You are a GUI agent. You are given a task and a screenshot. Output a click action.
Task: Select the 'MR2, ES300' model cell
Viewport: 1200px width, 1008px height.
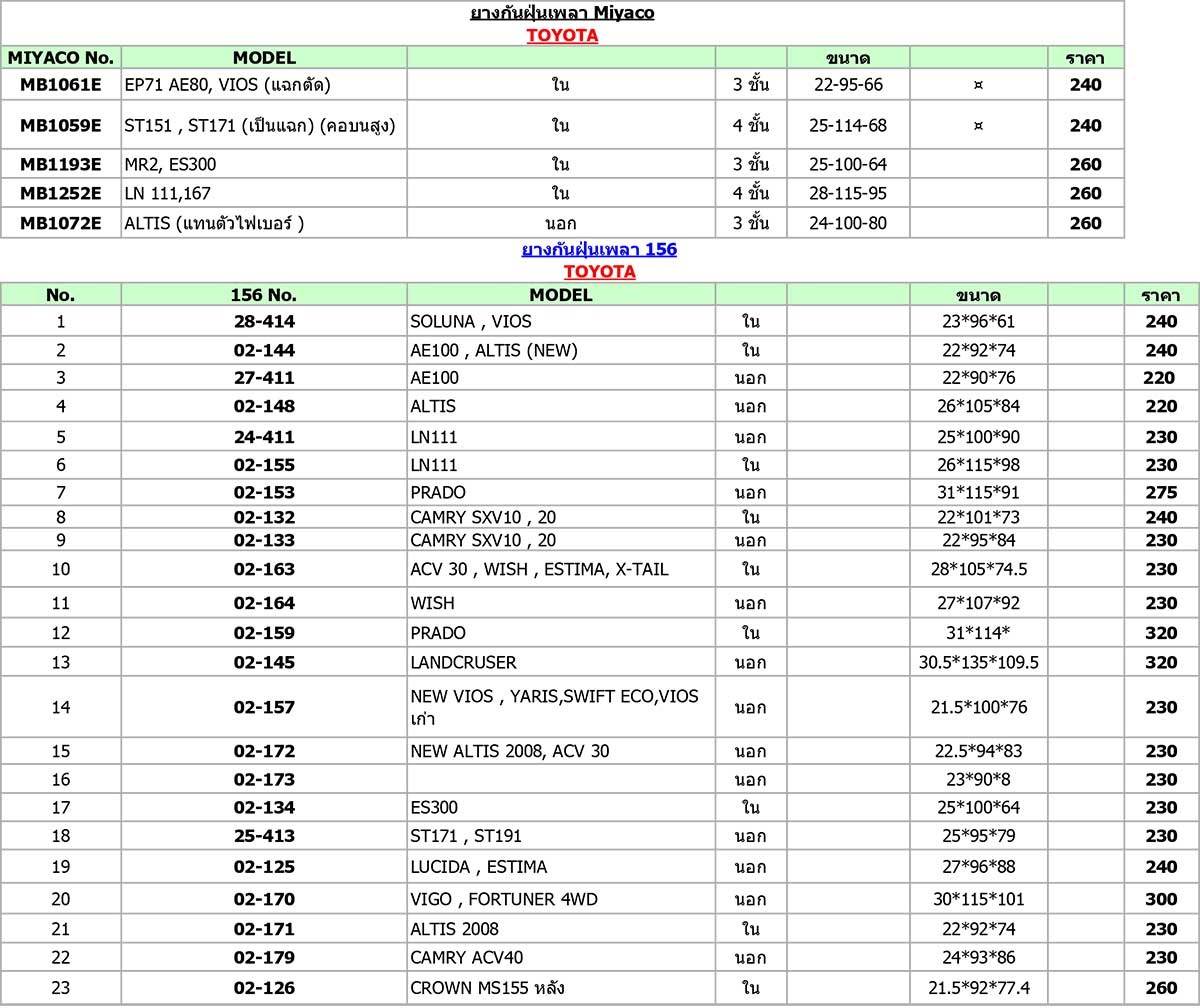pyautogui.click(x=264, y=164)
